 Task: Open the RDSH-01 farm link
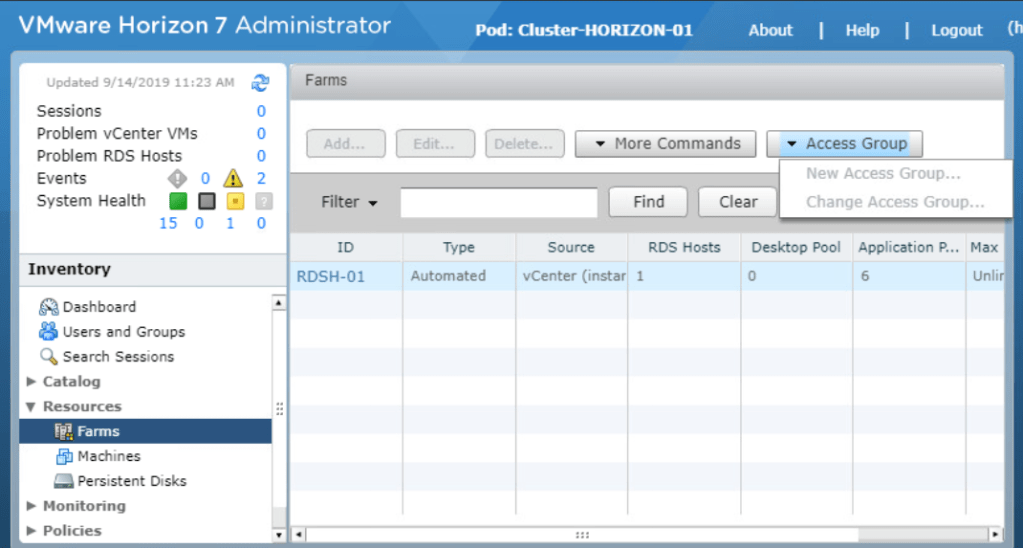coord(331,276)
